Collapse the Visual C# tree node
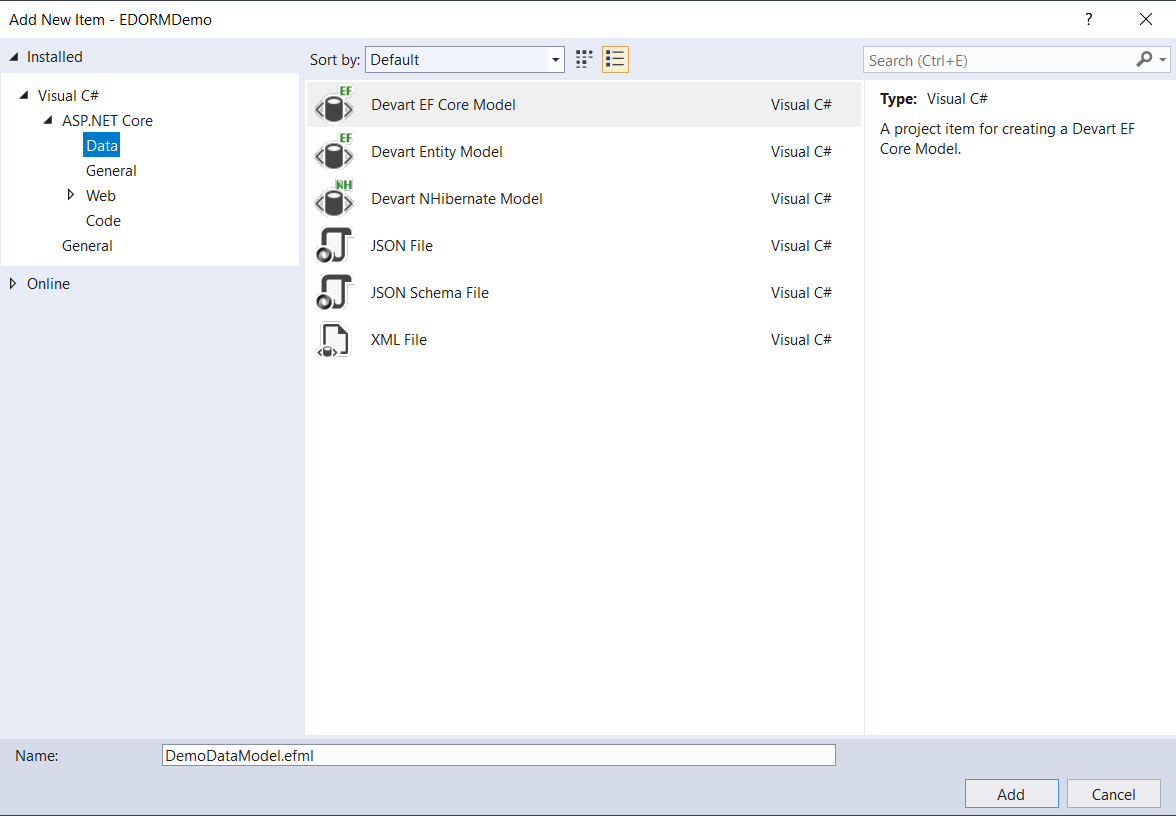The image size is (1176, 816). 24,95
